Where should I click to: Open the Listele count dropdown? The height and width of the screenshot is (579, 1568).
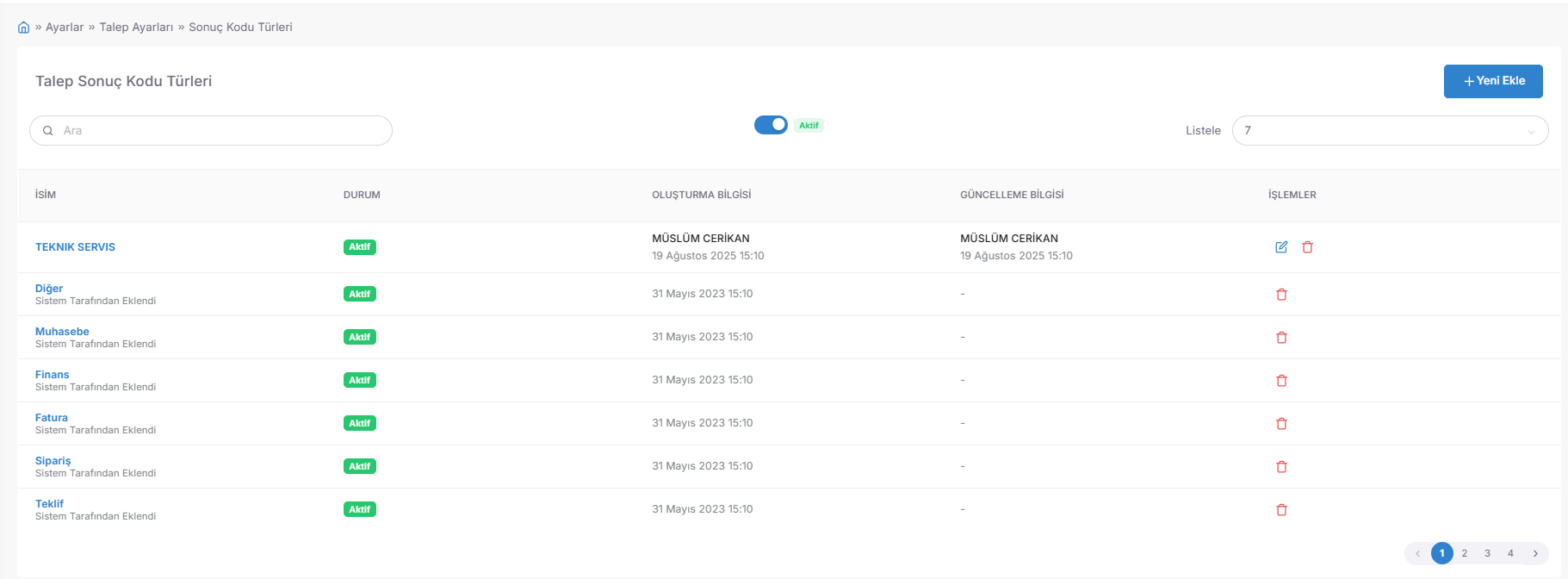click(1390, 131)
